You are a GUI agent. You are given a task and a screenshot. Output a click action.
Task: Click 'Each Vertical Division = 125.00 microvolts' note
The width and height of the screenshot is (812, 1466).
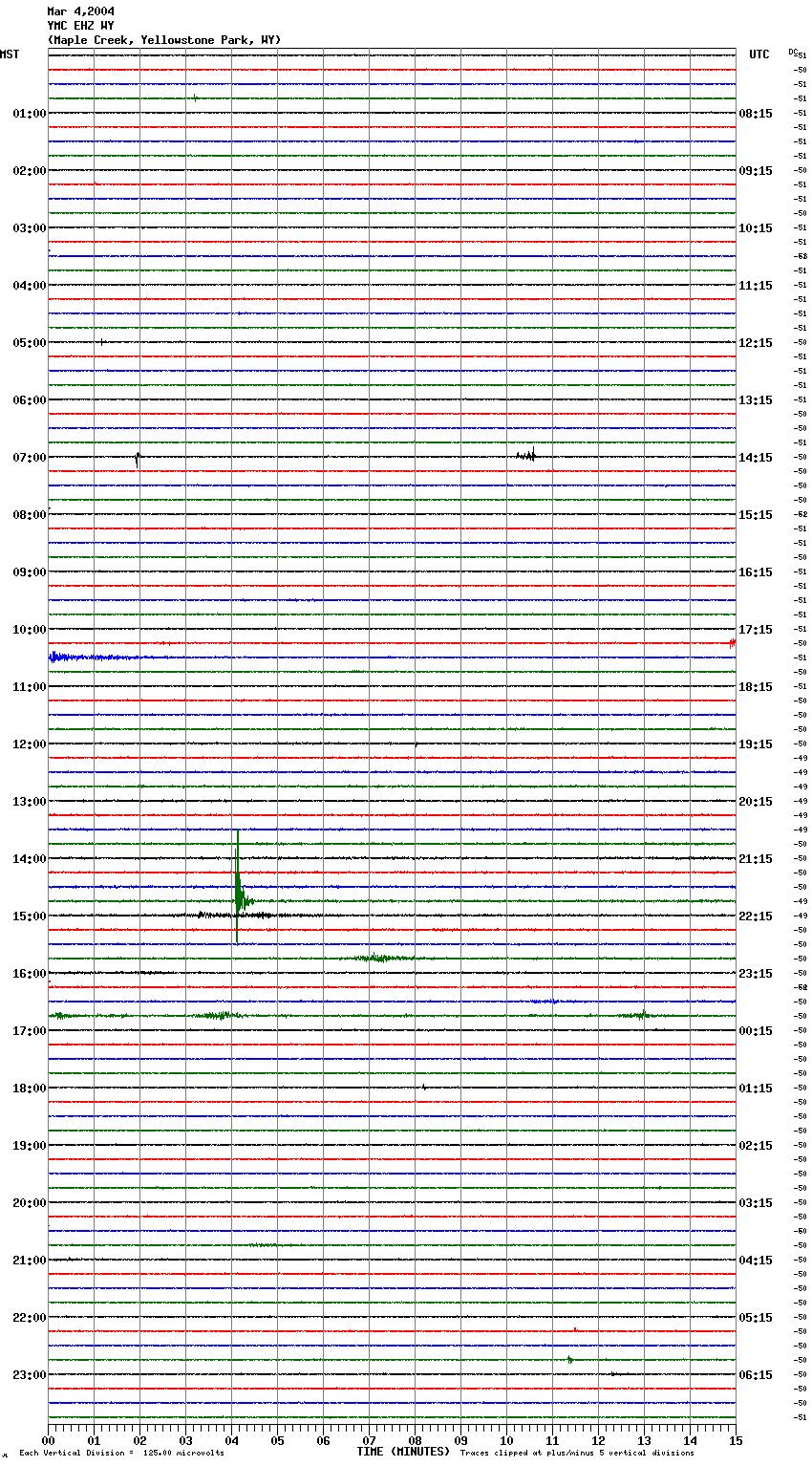(x=121, y=1453)
